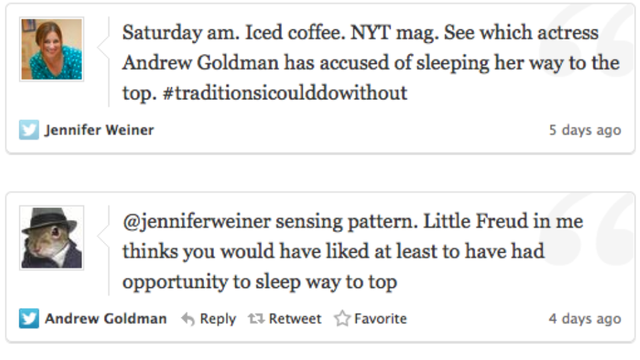Click the Twitter bird icon beside Andrew Goldman
Screen dimensions: 640x360
tap(29, 318)
